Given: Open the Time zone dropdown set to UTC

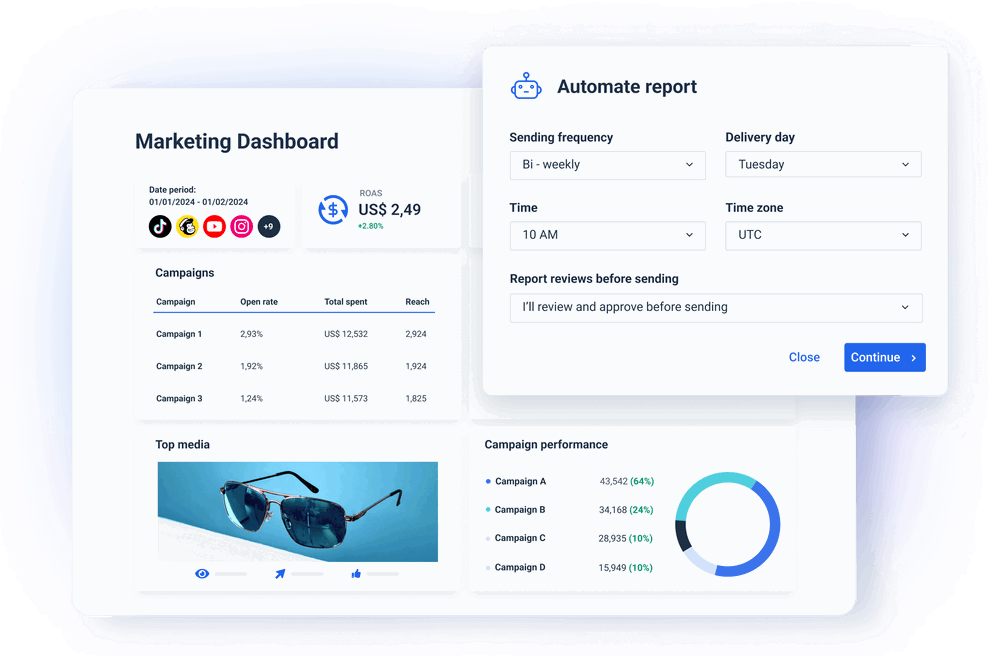Looking at the screenshot, I should (822, 235).
